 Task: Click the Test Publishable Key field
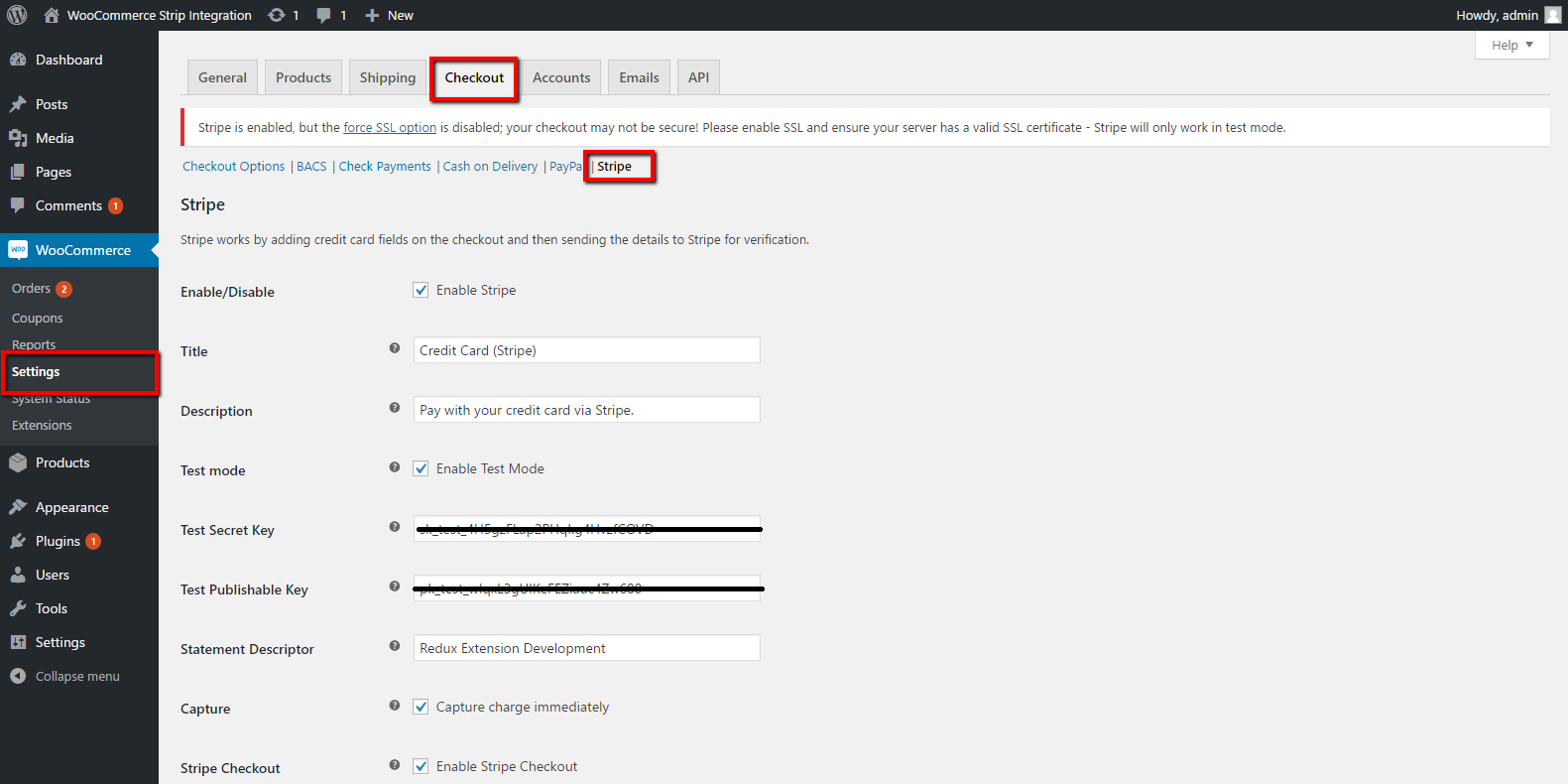click(x=586, y=588)
